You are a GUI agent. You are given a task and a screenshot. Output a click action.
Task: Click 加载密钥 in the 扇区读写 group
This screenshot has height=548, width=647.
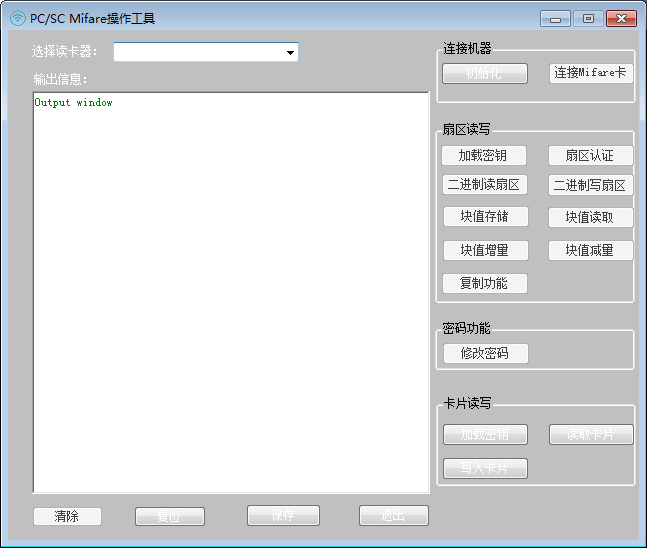click(484, 156)
